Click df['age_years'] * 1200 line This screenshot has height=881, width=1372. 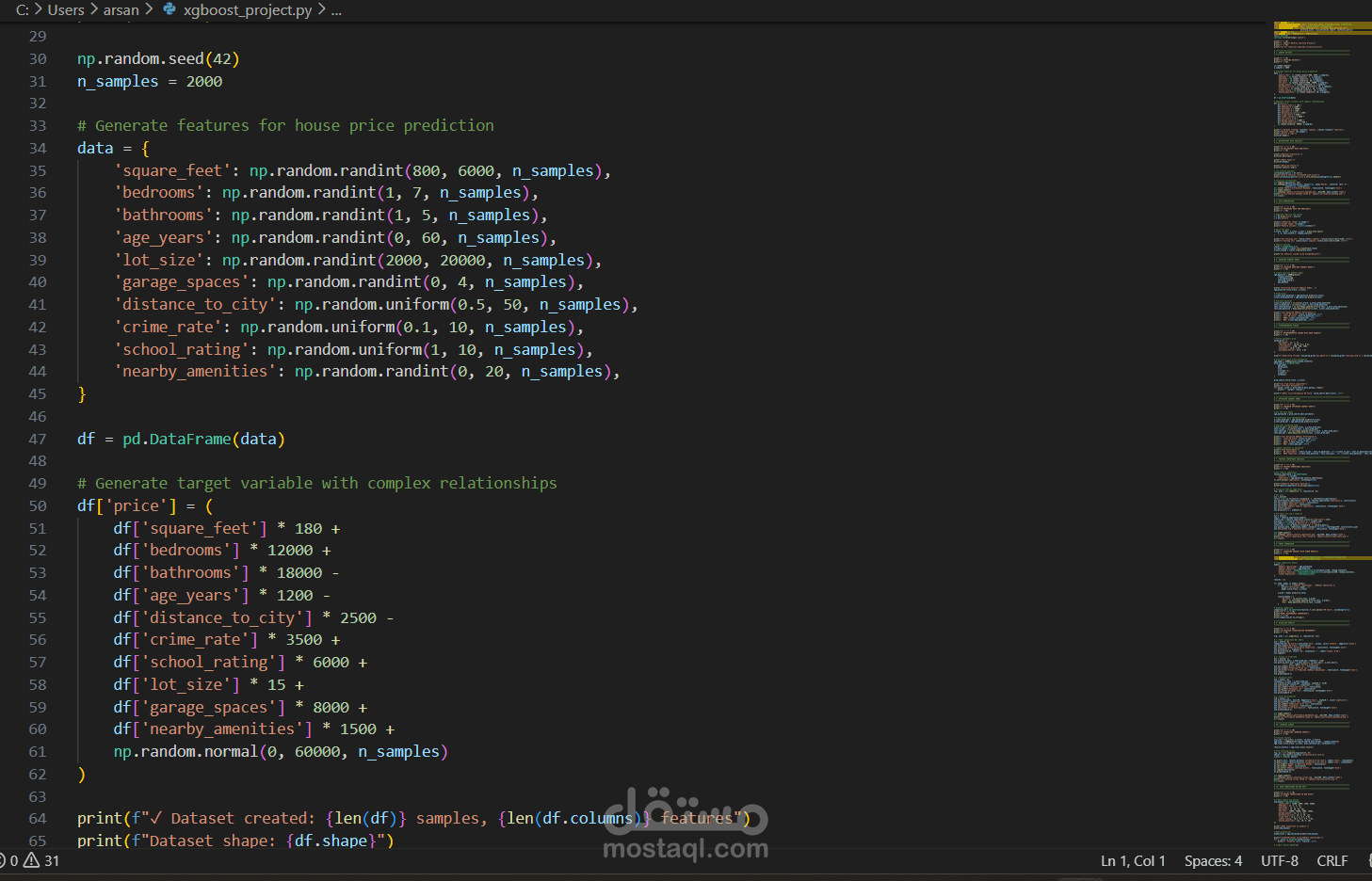coord(222,595)
